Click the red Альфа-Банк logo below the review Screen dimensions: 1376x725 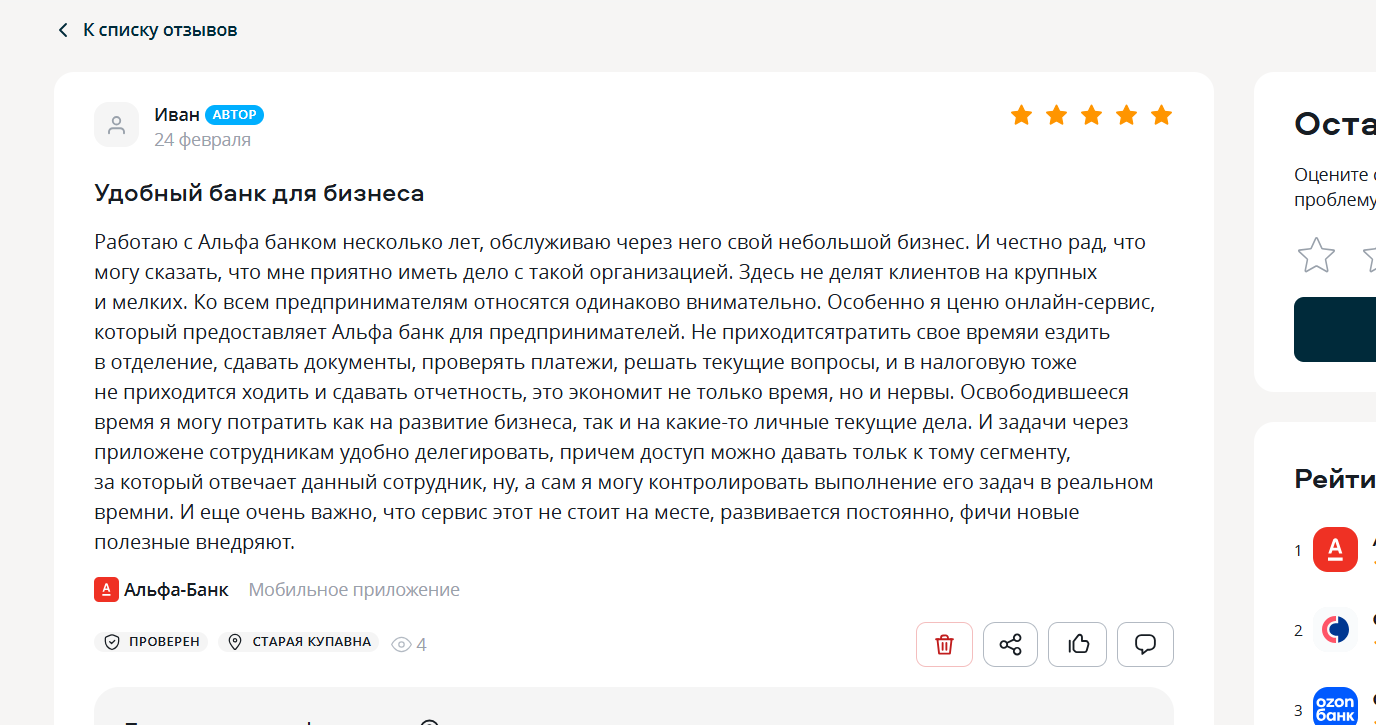pos(107,590)
